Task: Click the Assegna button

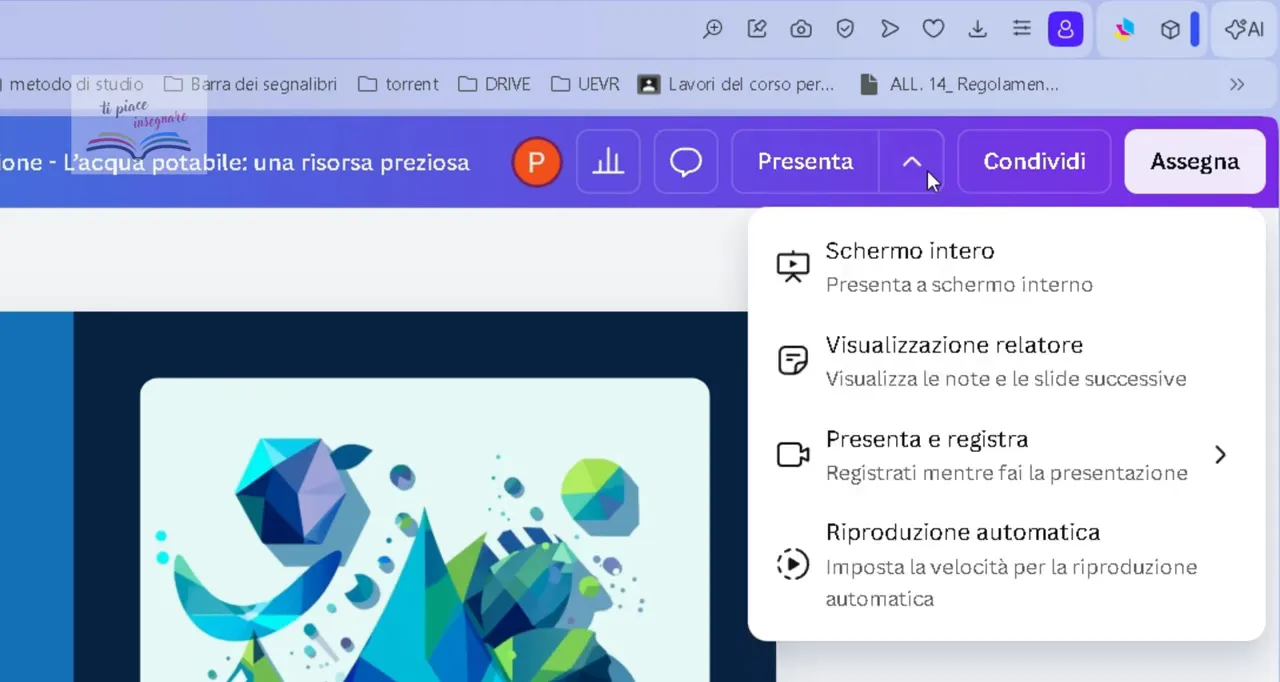Action: [x=1195, y=162]
